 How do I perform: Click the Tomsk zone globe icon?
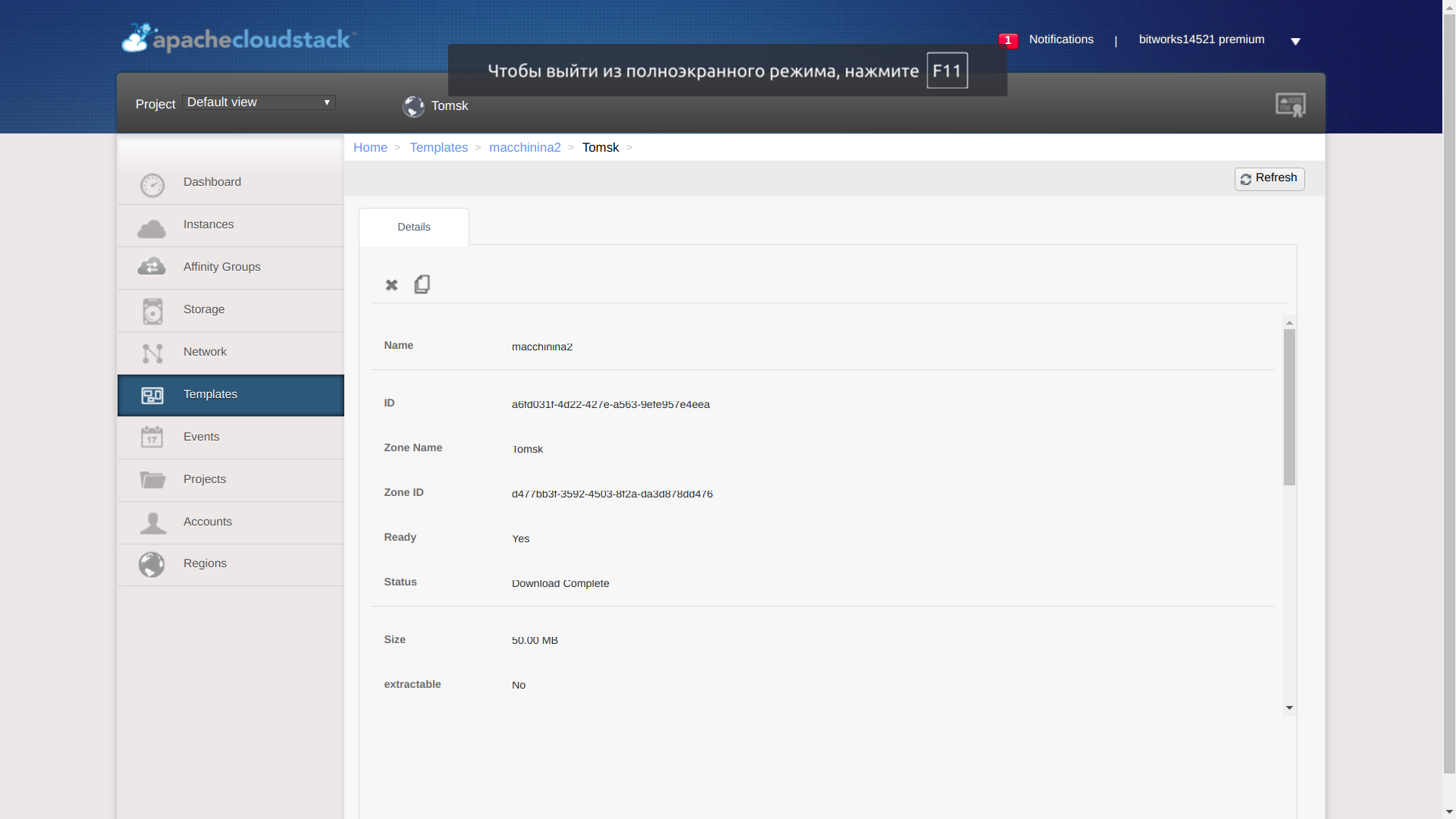click(x=413, y=106)
